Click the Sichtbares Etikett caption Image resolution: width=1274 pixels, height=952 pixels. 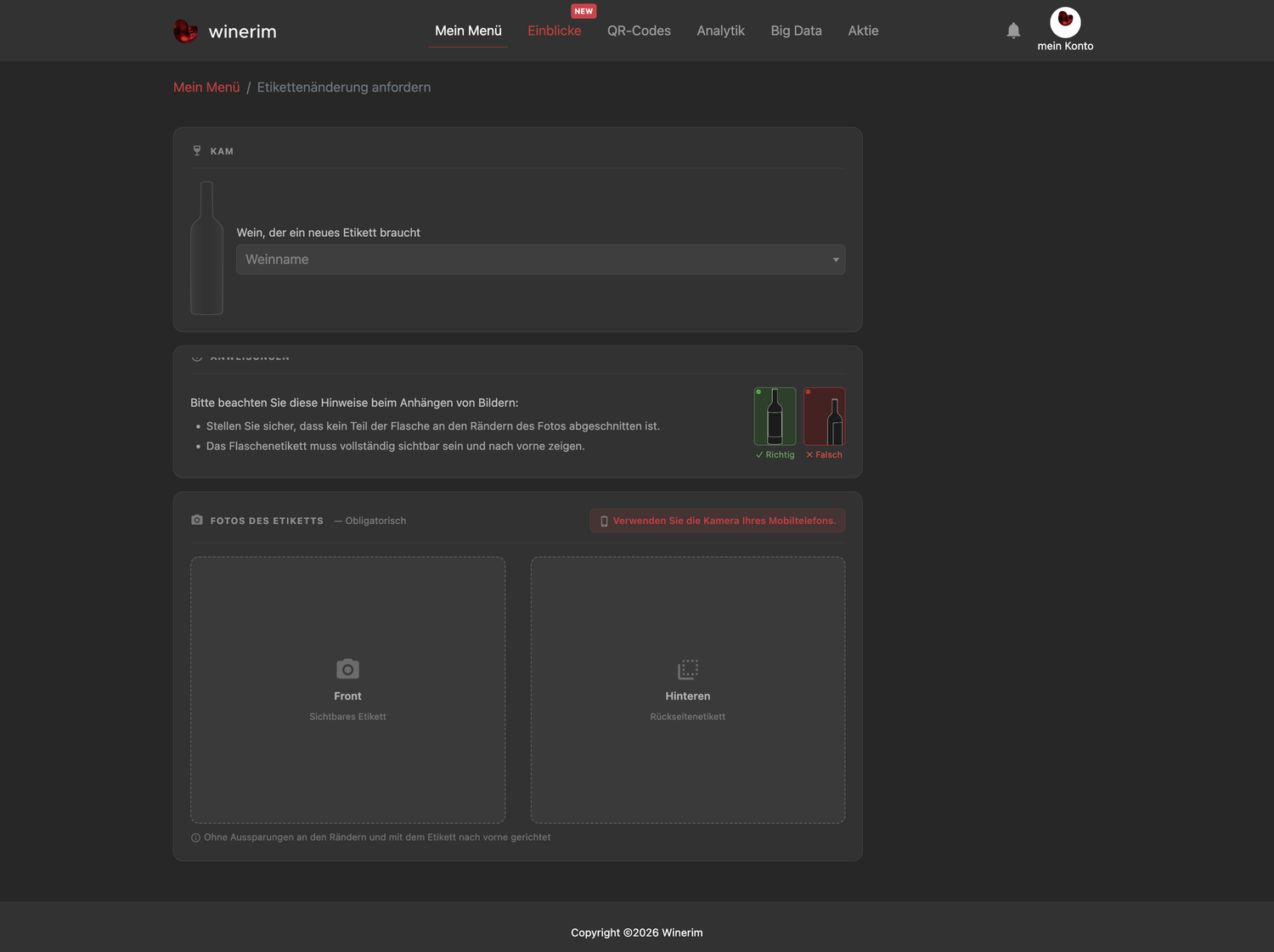[347, 717]
